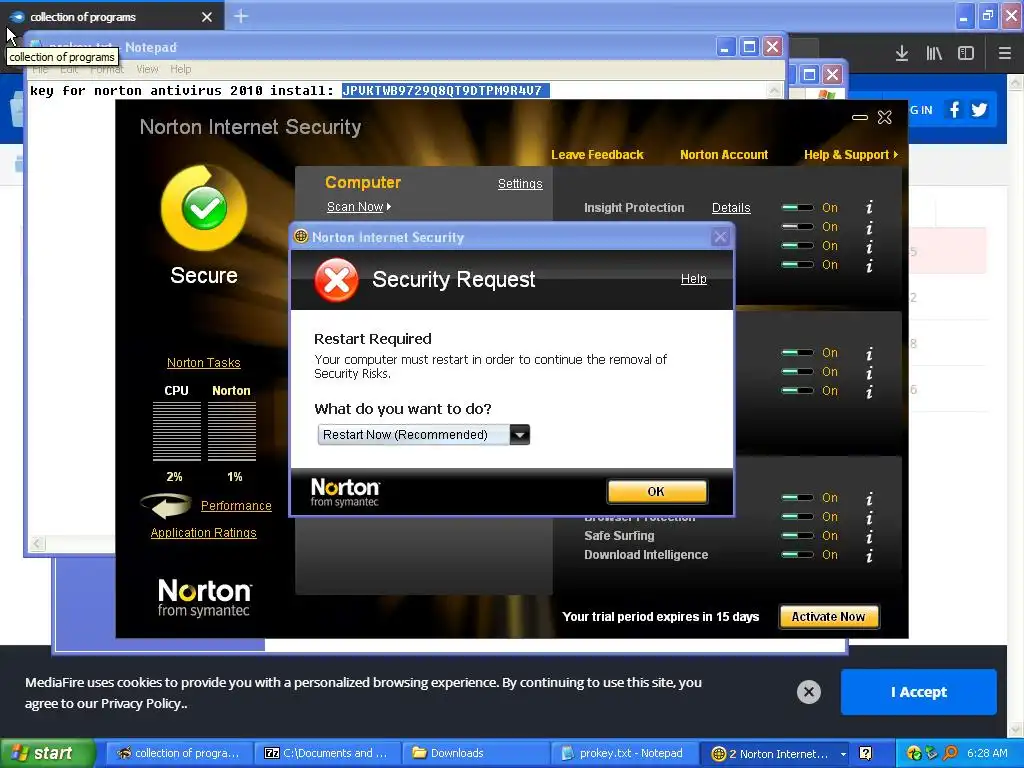Click the Norton usage meter
This screenshot has height=768, width=1024.
[232, 431]
